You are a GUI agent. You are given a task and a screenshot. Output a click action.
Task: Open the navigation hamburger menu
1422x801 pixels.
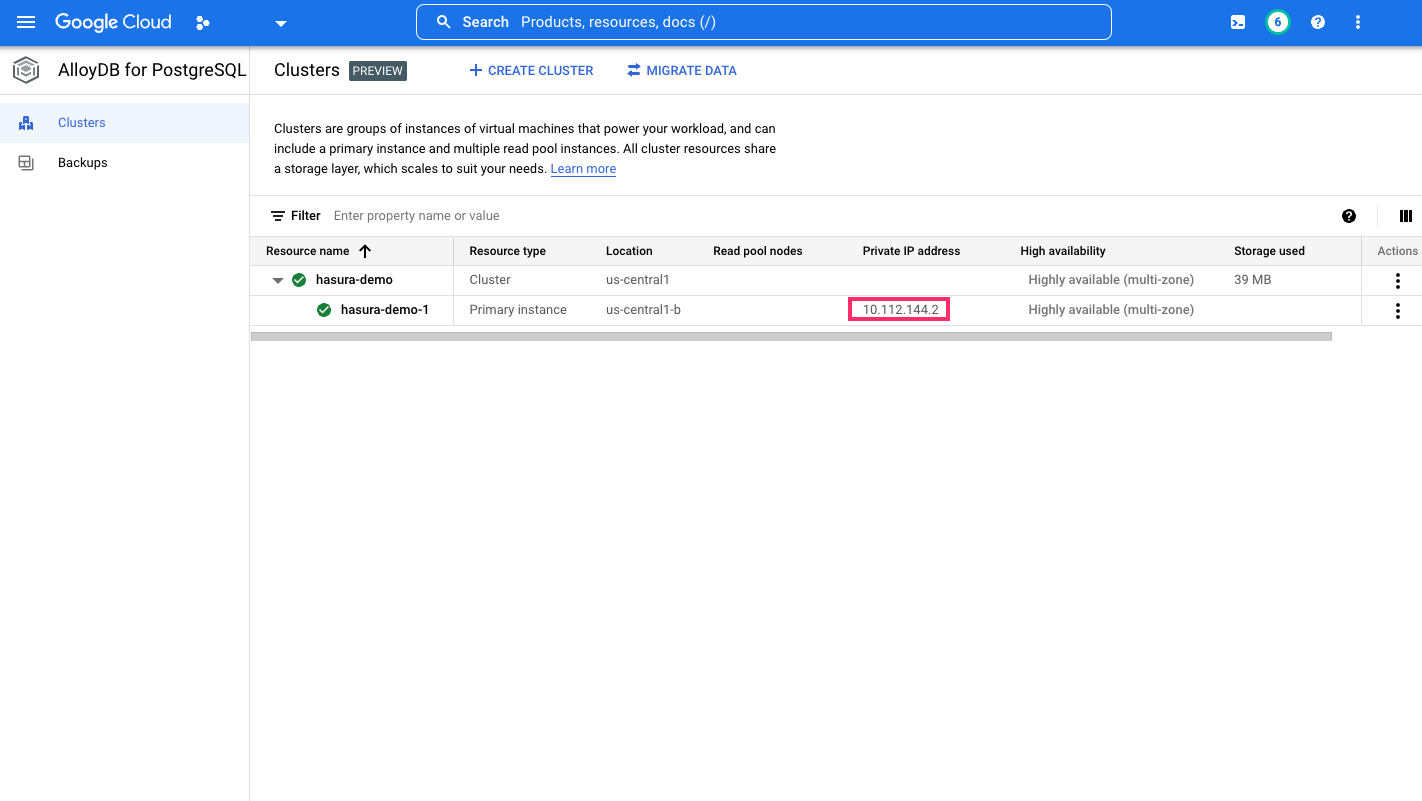(26, 22)
